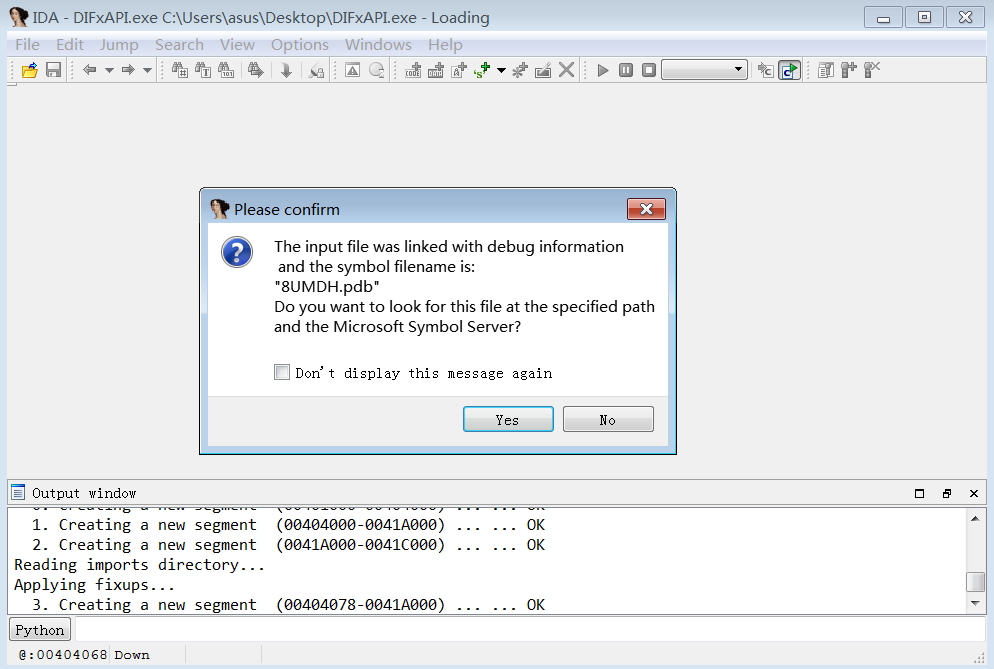Click the Search text binoculars icon
This screenshot has height=669, width=994.
click(203, 70)
